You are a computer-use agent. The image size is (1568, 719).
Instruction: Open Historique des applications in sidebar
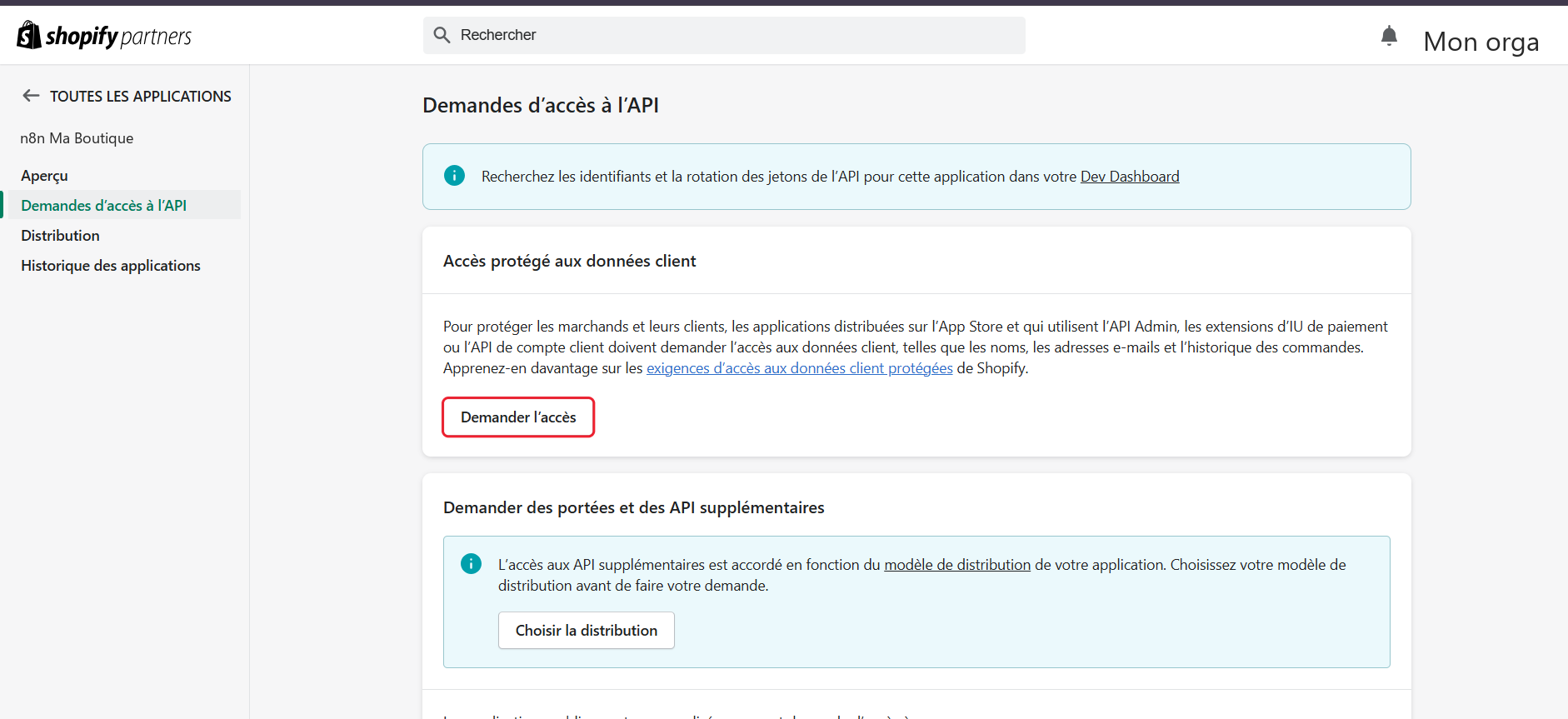(111, 266)
